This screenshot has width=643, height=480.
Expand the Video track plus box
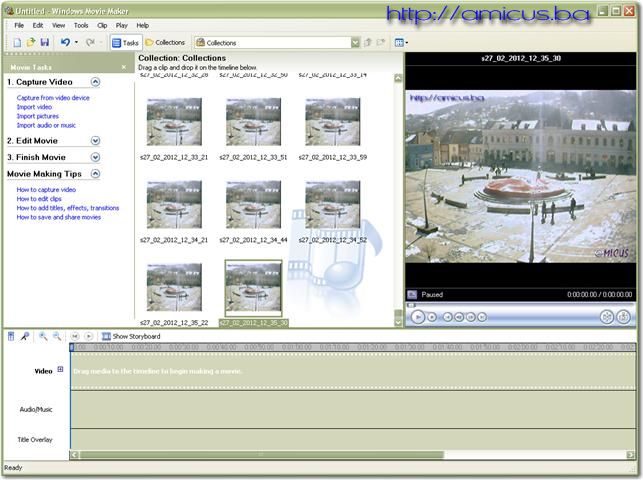[60, 369]
